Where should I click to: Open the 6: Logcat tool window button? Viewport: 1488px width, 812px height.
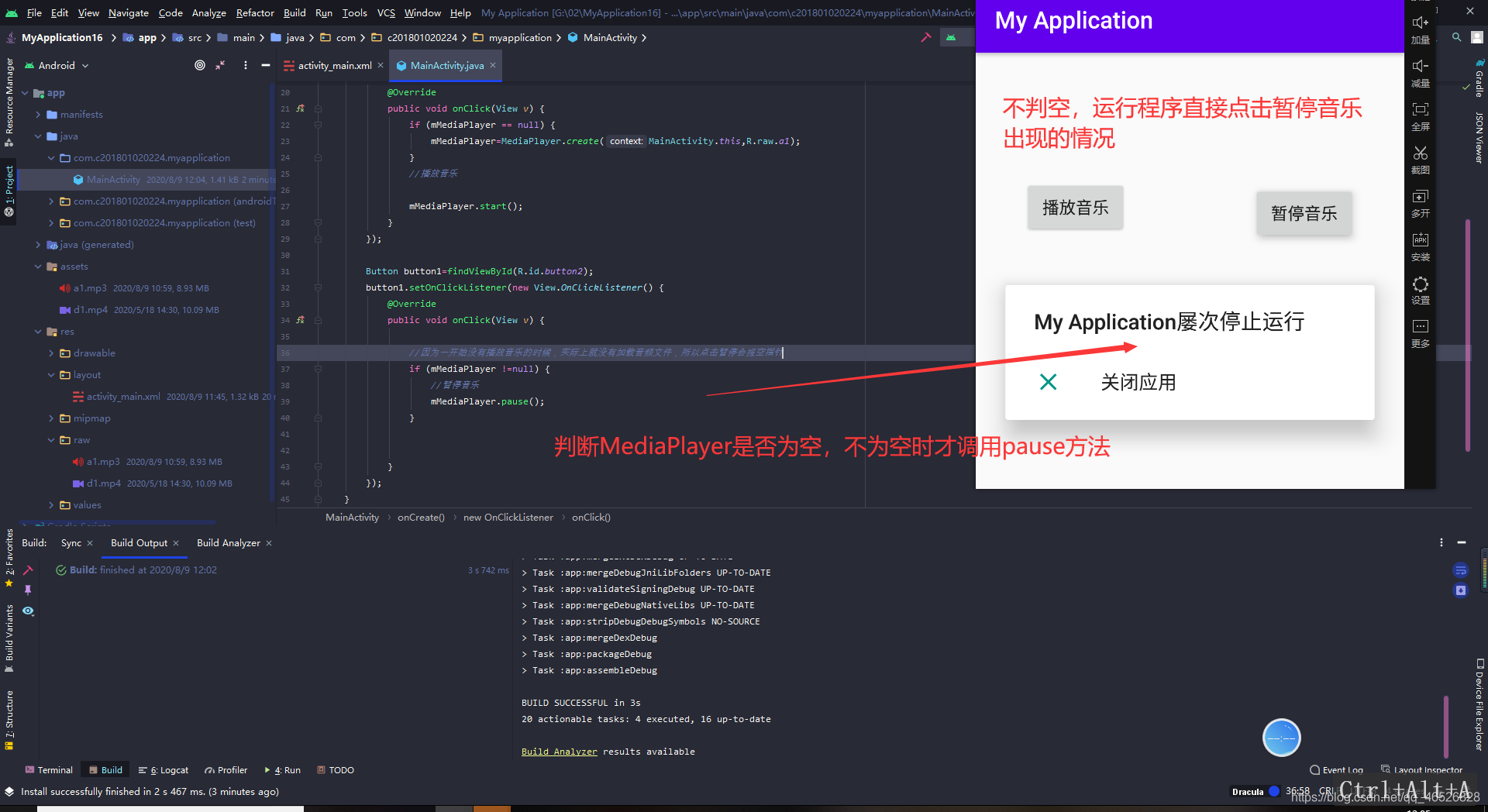(164, 770)
